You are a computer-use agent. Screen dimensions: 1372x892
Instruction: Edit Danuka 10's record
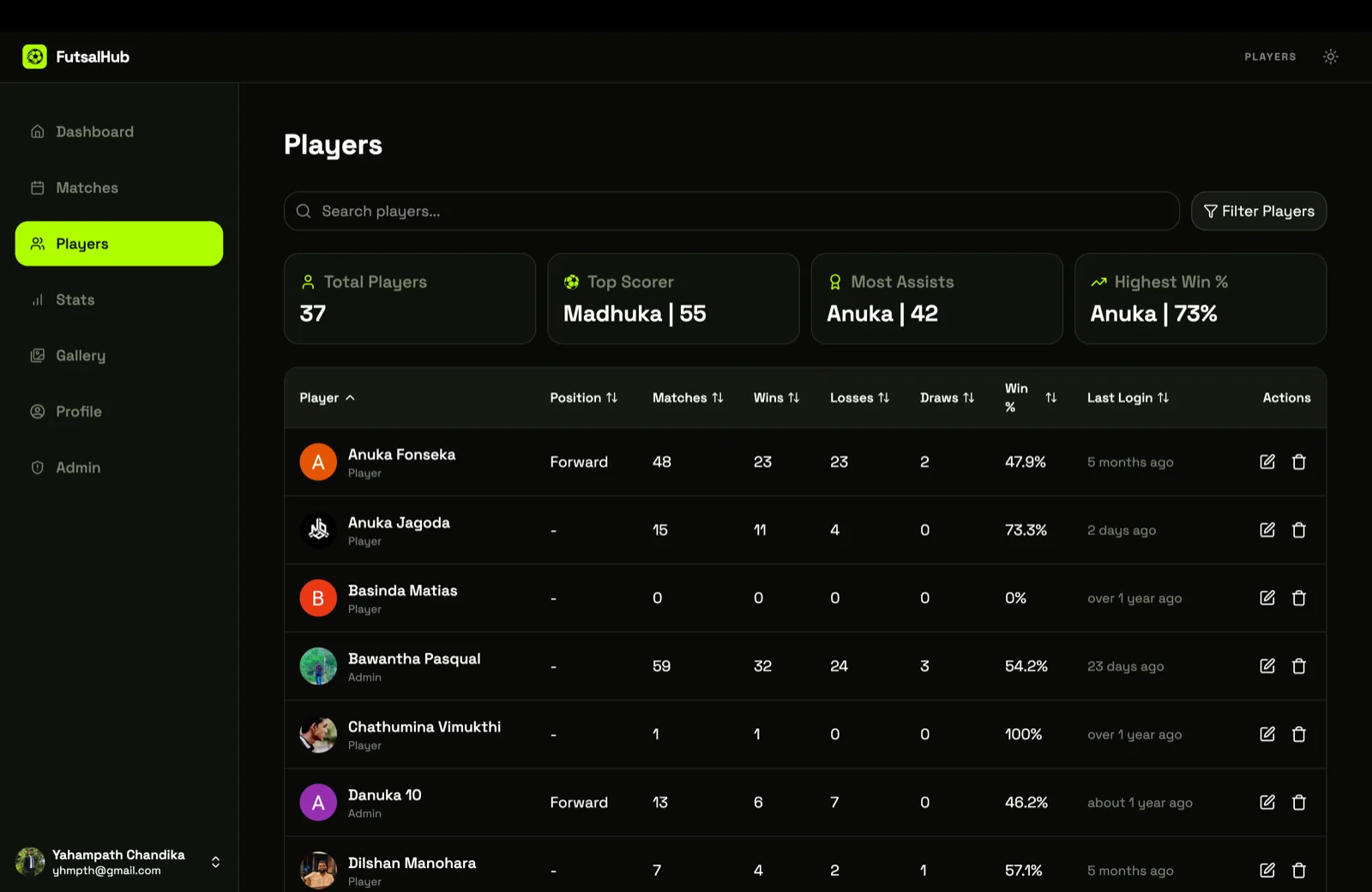click(1267, 802)
